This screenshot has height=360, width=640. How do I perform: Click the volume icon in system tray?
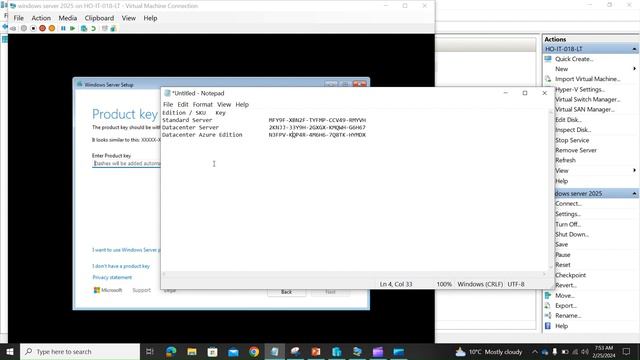585,351
